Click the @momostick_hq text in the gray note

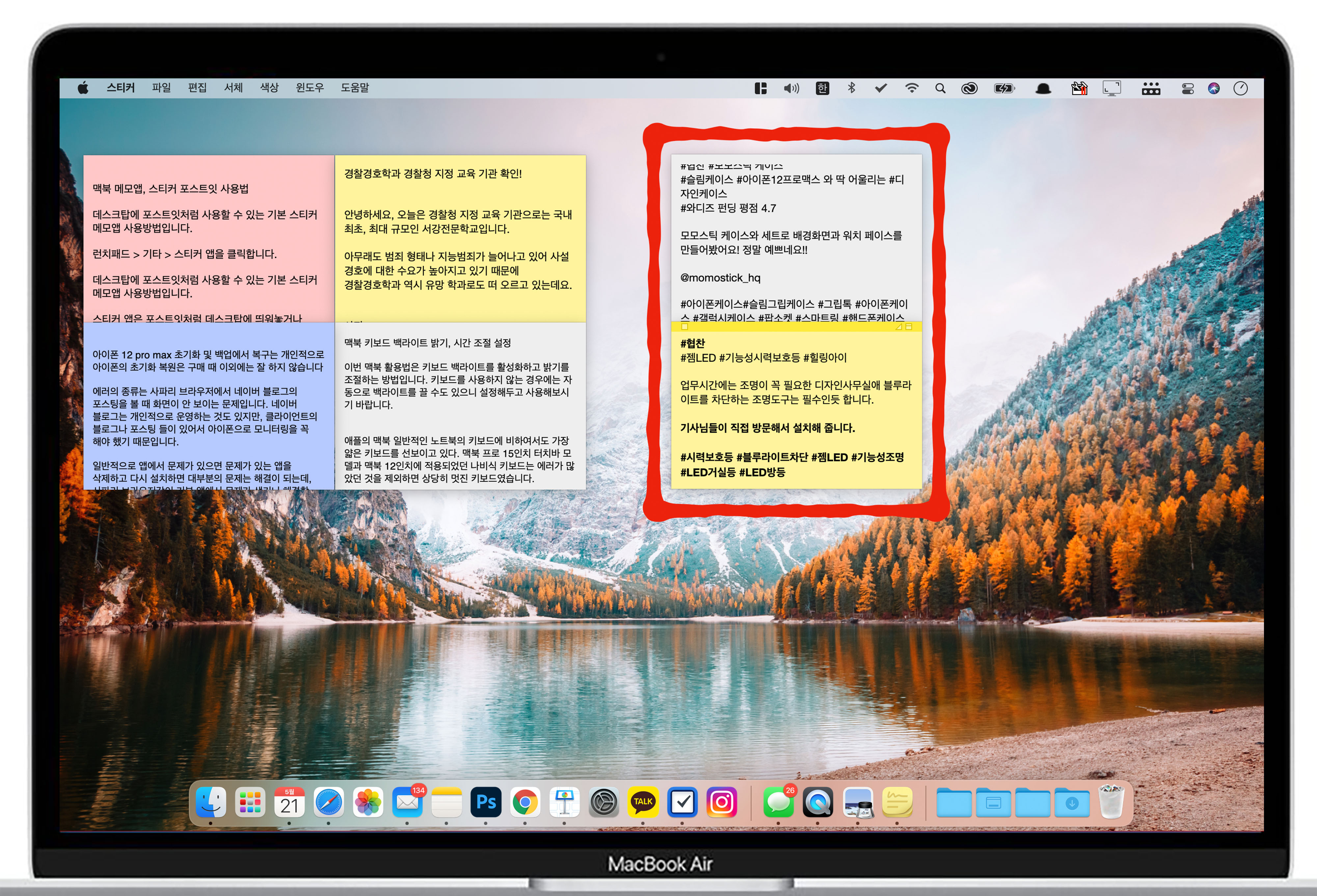click(720, 278)
